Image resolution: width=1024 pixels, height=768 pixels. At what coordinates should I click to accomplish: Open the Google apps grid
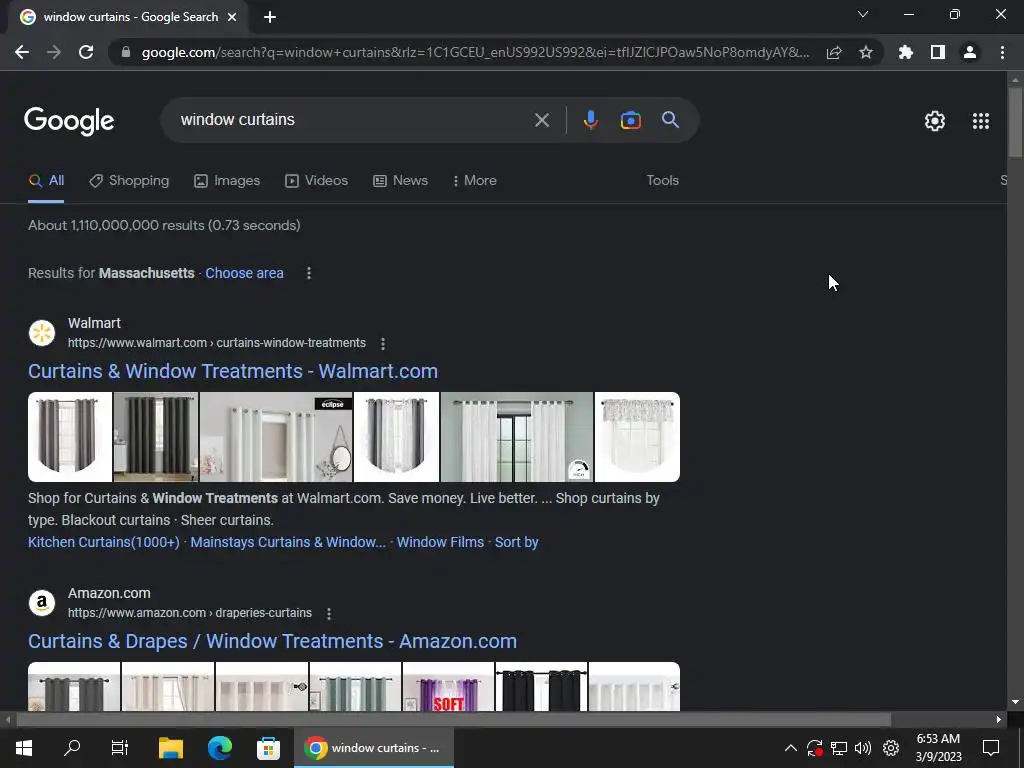click(981, 121)
